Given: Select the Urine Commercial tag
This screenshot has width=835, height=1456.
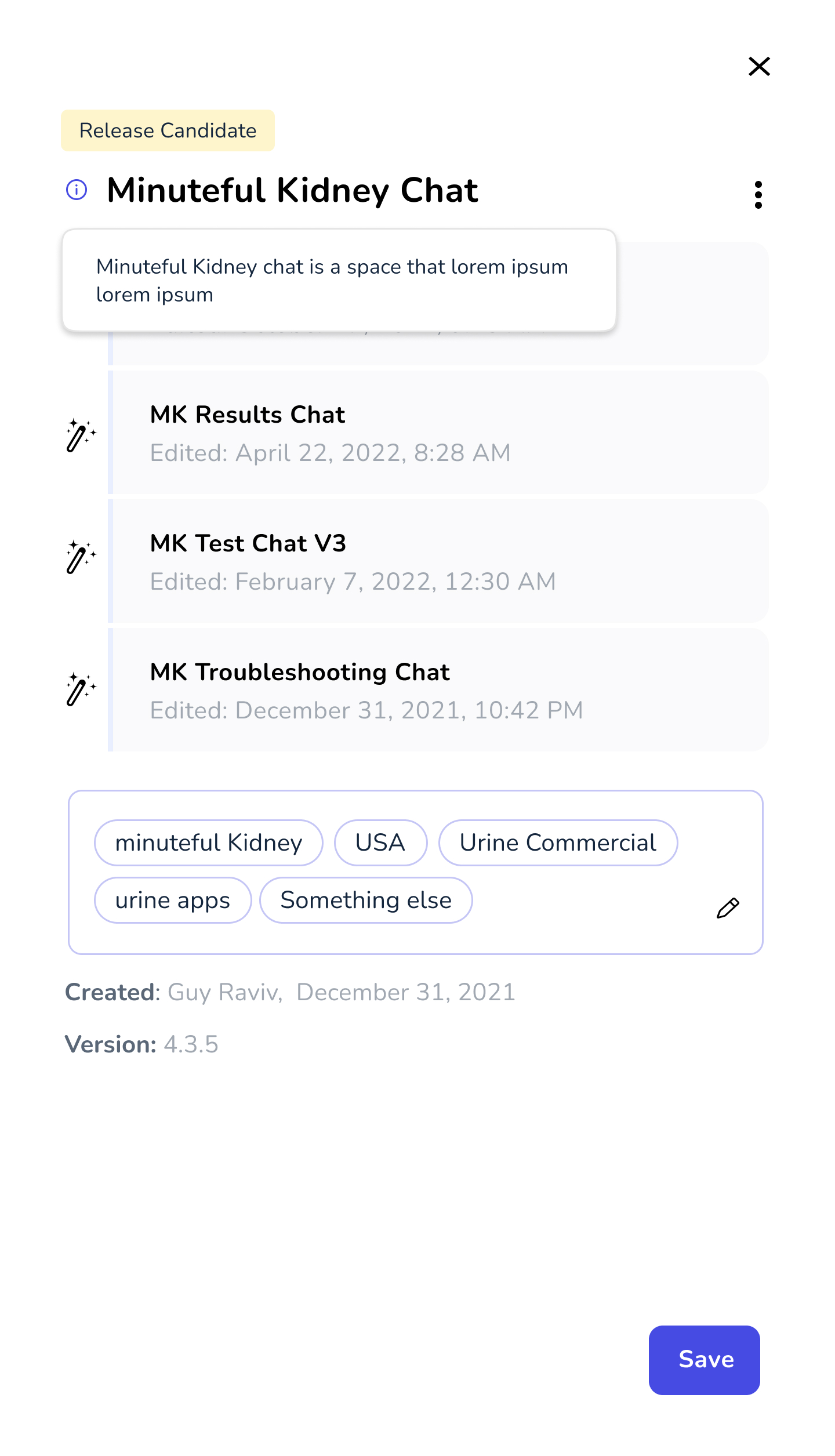Looking at the screenshot, I should pyautogui.click(x=558, y=843).
